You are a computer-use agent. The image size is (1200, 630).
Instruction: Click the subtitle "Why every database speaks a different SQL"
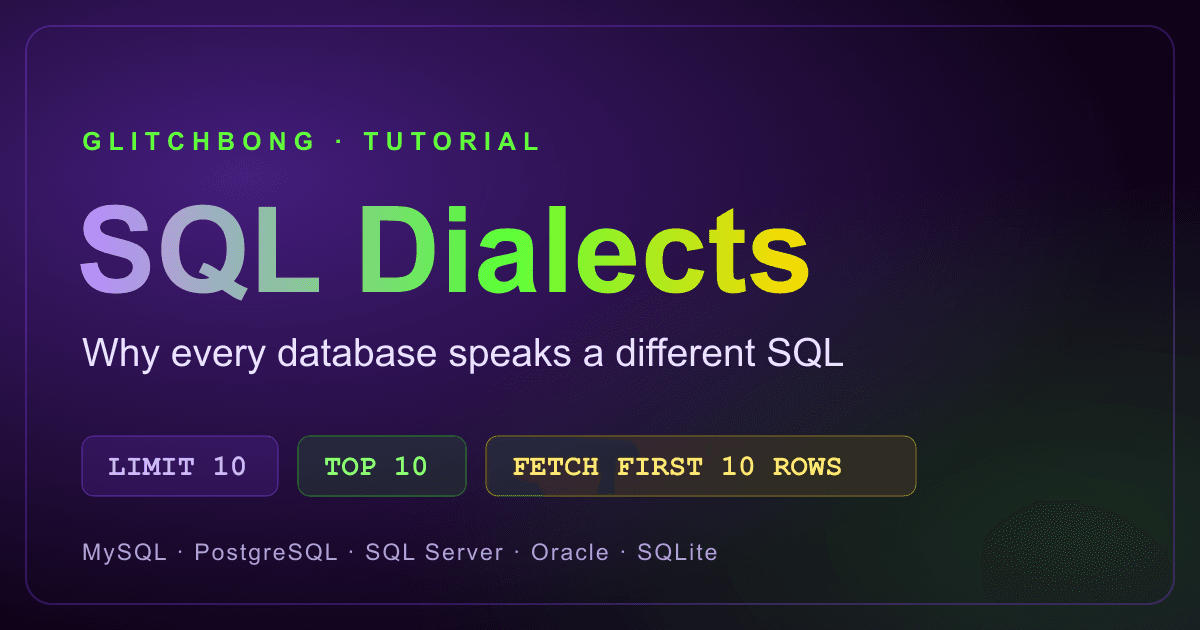pos(463,353)
